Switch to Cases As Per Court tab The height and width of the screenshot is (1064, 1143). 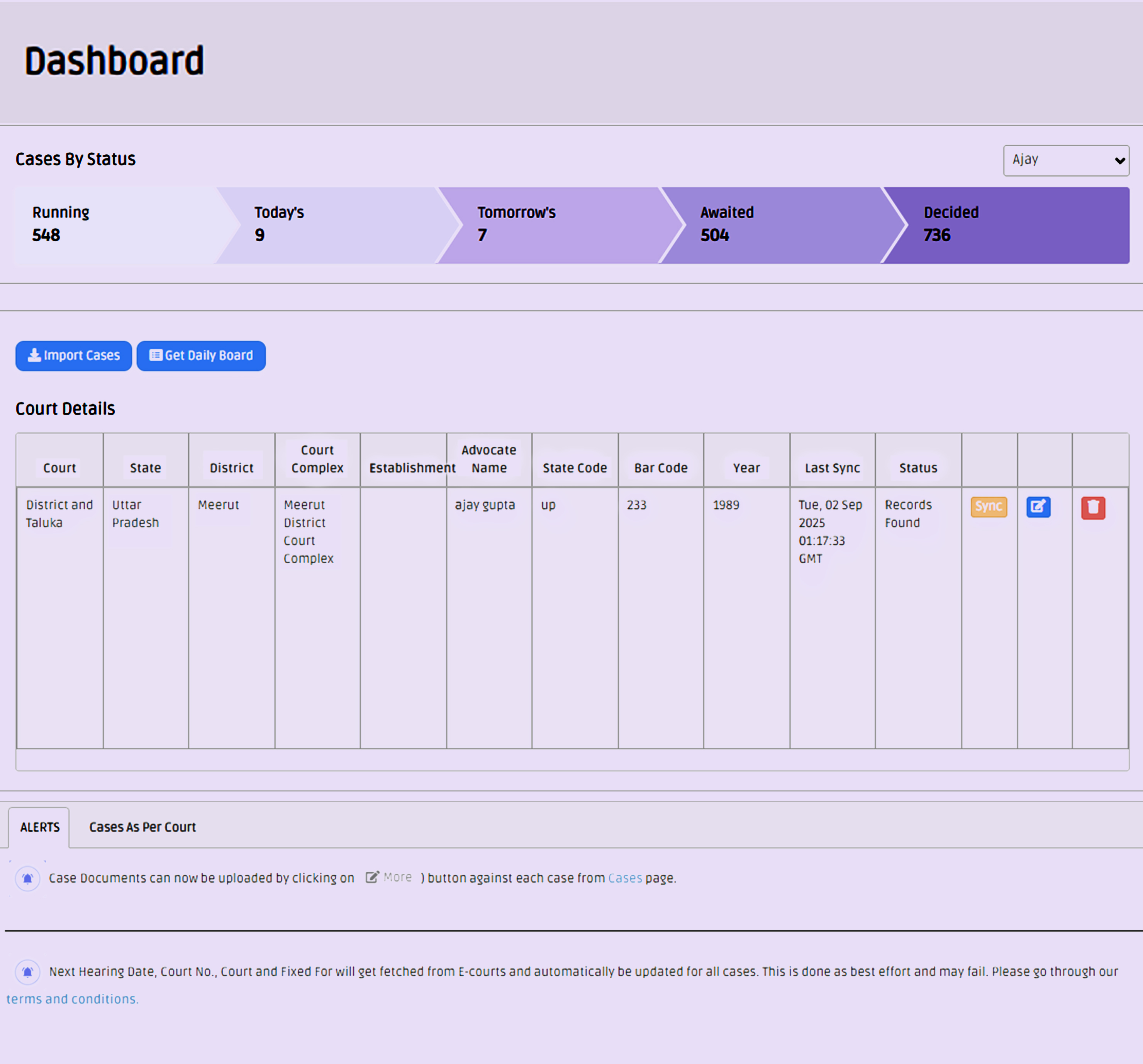click(142, 827)
